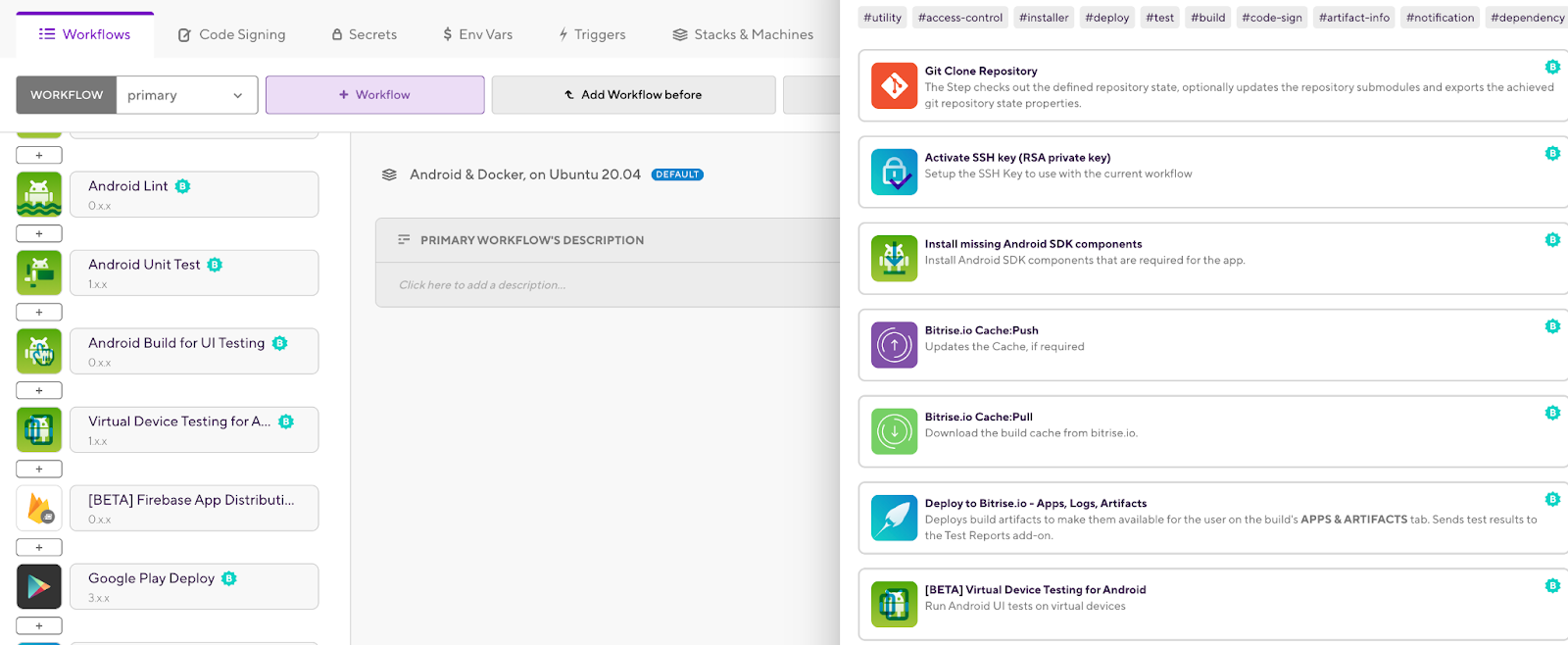Switch to the Workflows tab
Image resolution: width=1568 pixels, height=645 pixels.
[x=85, y=34]
